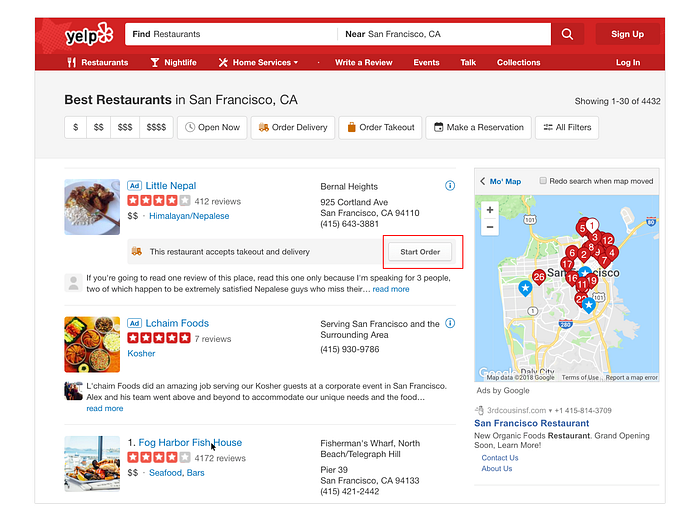Open the Fog Harbor Fish House listing
This screenshot has width=700, height=521.
190,442
